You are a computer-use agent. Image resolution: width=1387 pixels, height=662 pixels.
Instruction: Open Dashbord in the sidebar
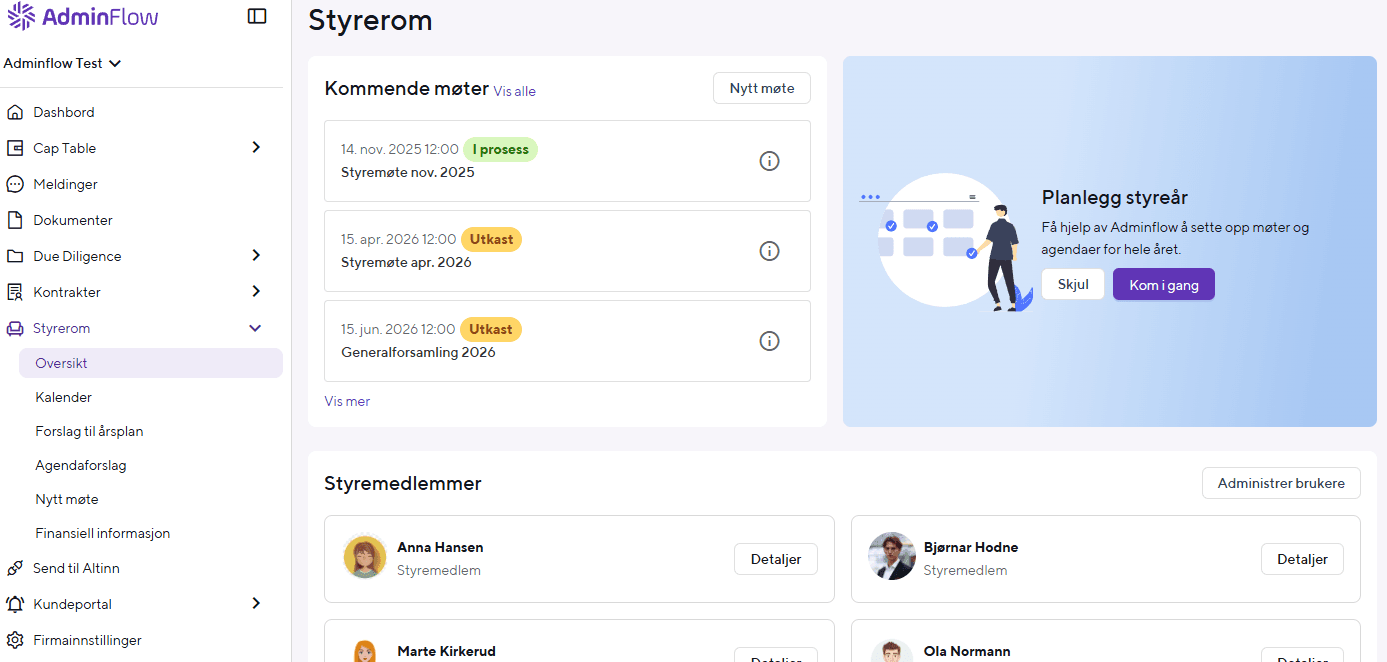(x=64, y=112)
